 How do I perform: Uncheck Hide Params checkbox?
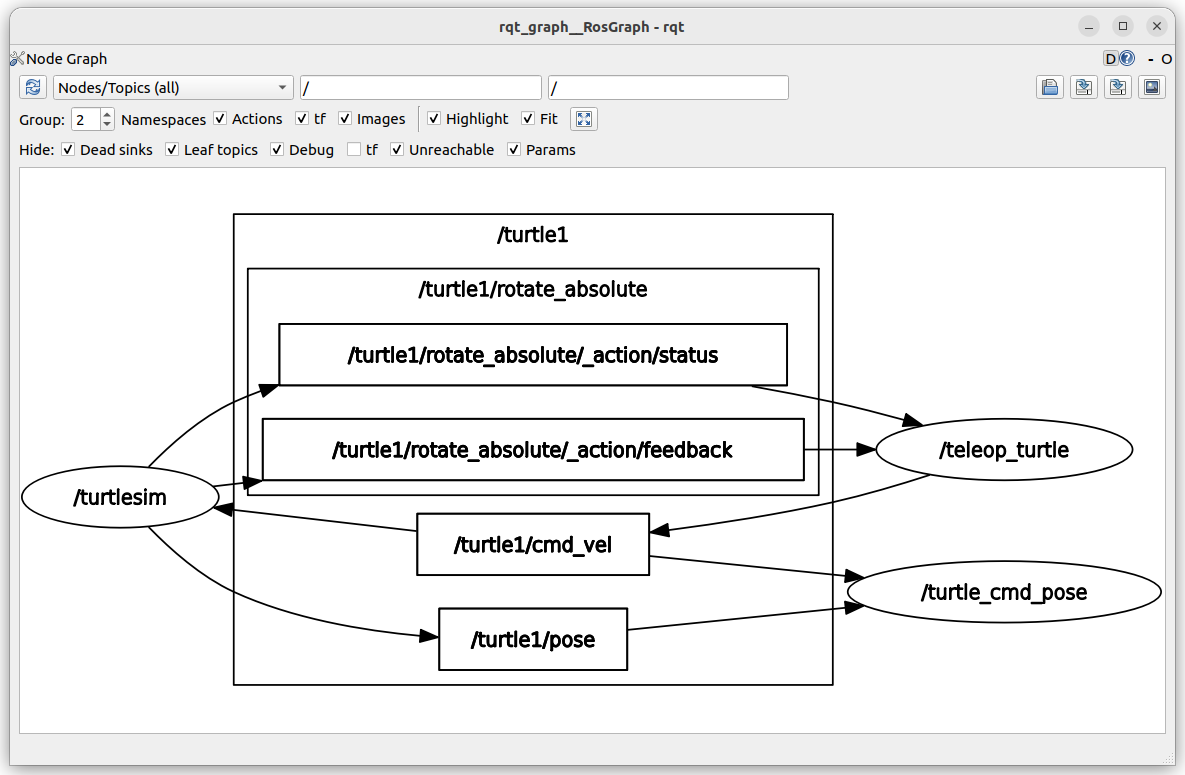(x=514, y=150)
